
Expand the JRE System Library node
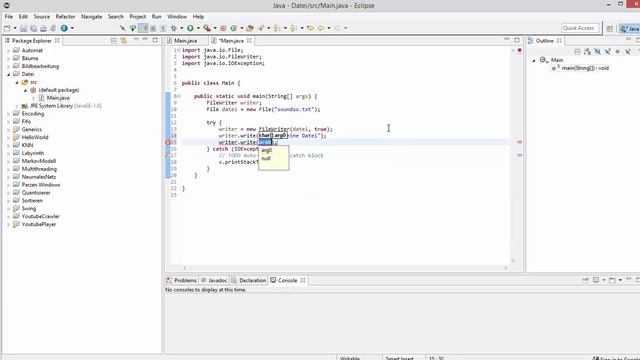click(17, 106)
